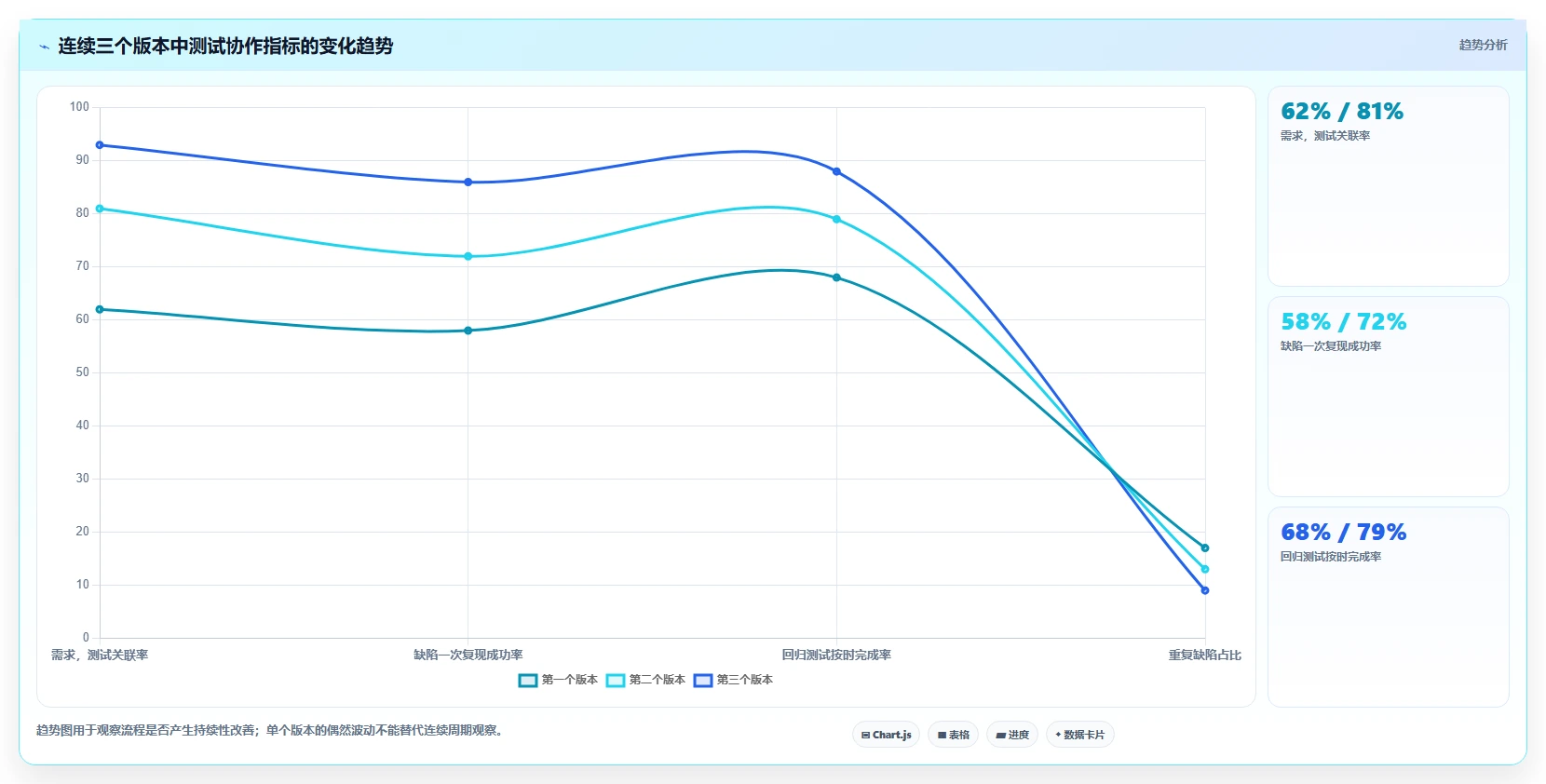Click the 62% / 81% stat card value
Viewport: 1546px width, 784px height.
point(1342,112)
